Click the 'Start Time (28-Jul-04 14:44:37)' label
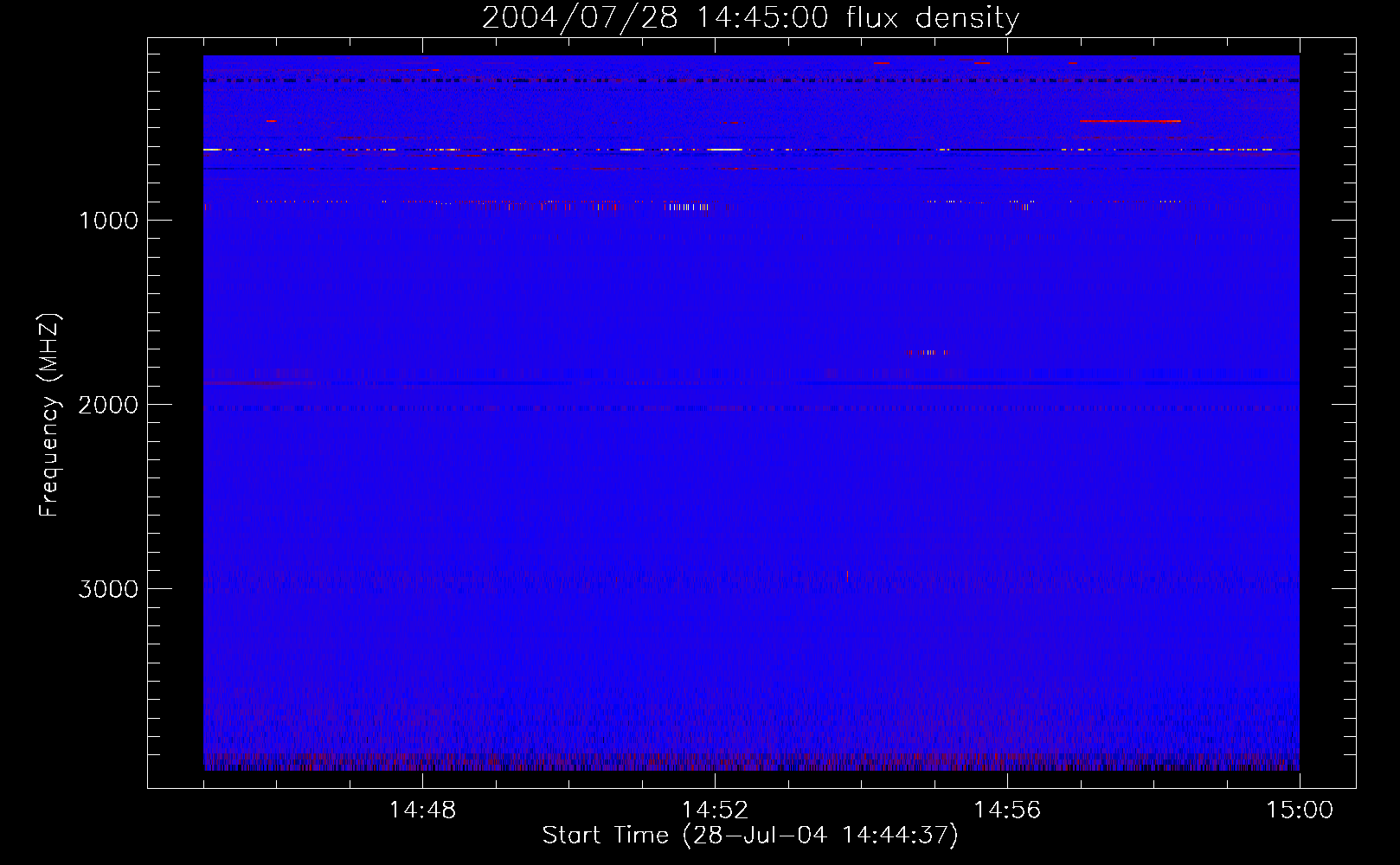Screen dimensions: 1400x865 [750, 836]
